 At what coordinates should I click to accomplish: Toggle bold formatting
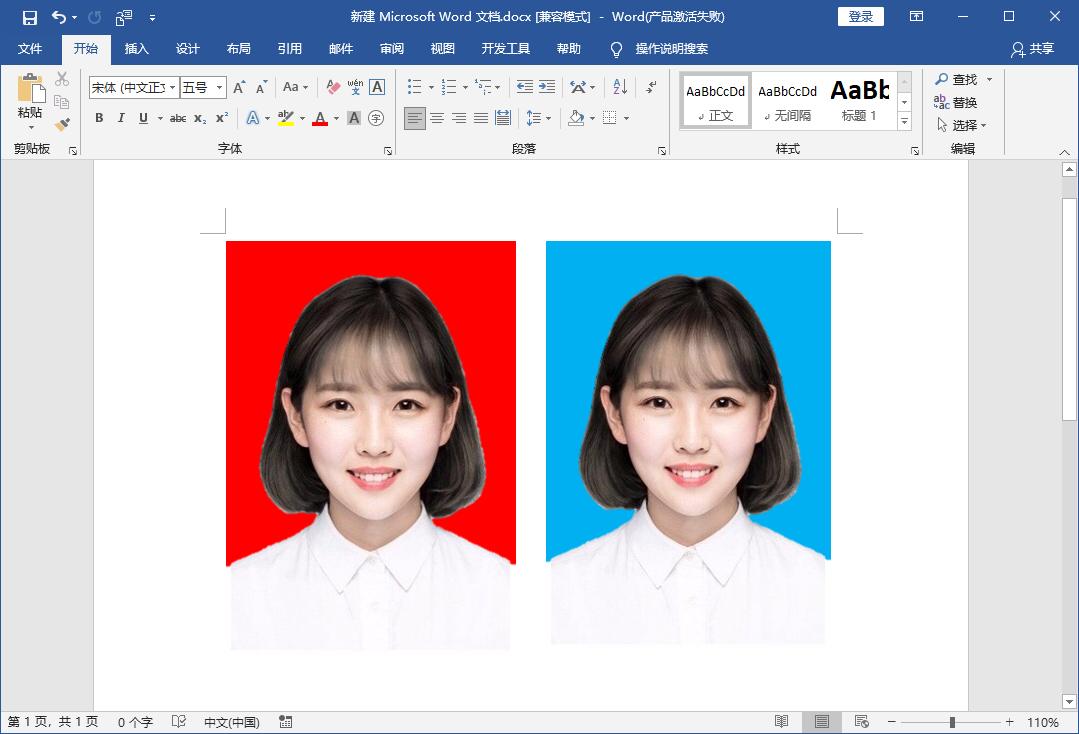click(x=99, y=118)
